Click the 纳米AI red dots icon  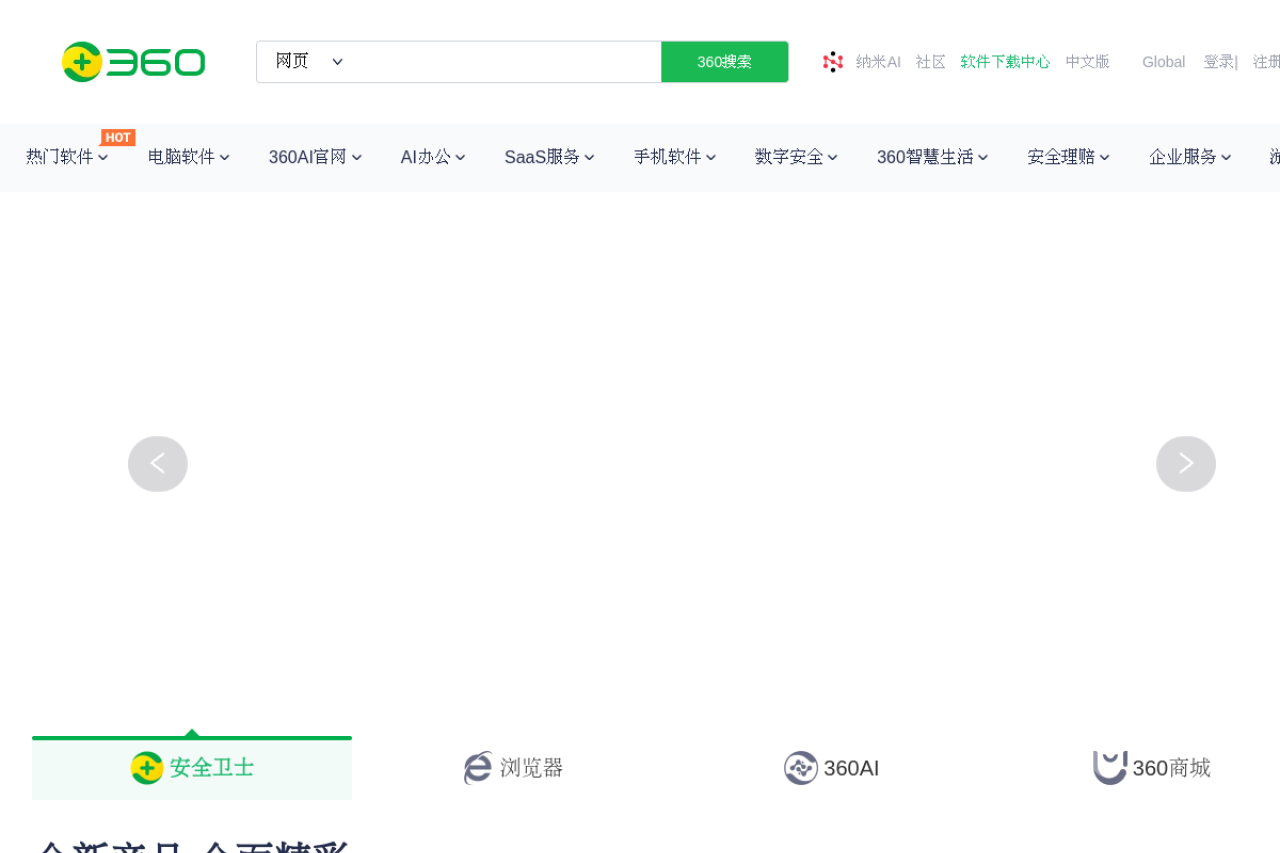click(833, 62)
